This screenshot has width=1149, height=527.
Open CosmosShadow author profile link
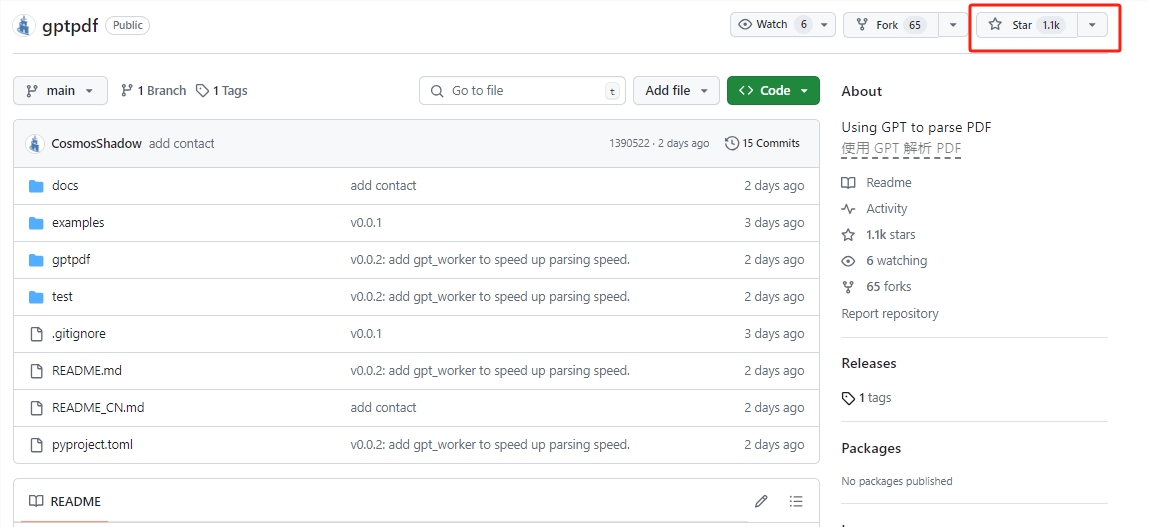tap(97, 144)
